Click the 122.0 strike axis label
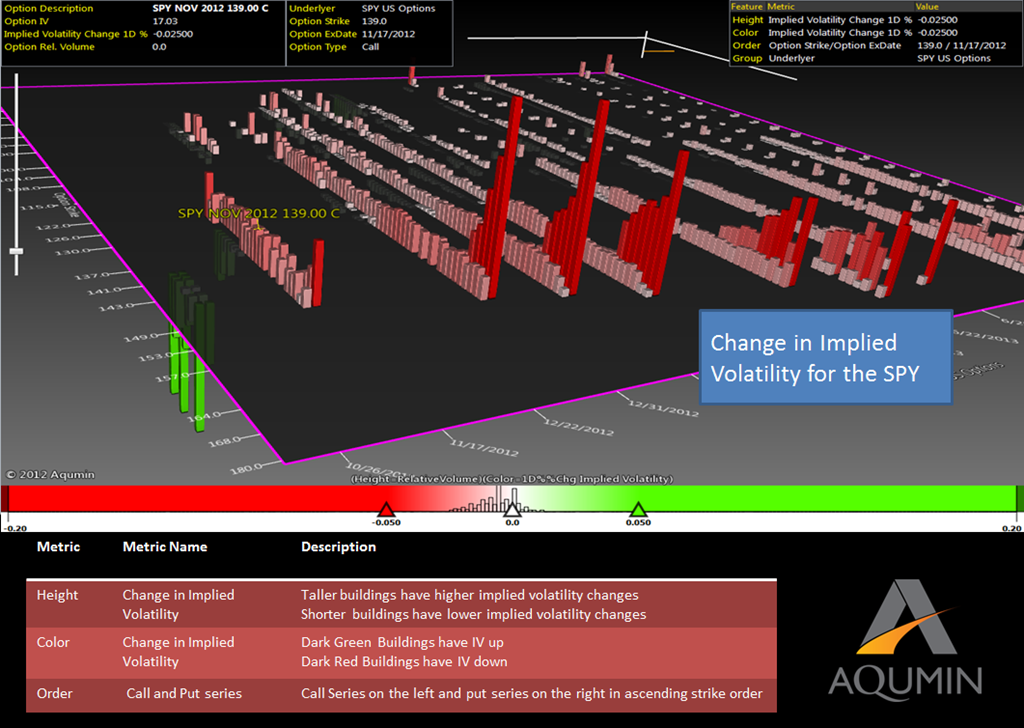The height and width of the screenshot is (728, 1024). tap(55, 226)
